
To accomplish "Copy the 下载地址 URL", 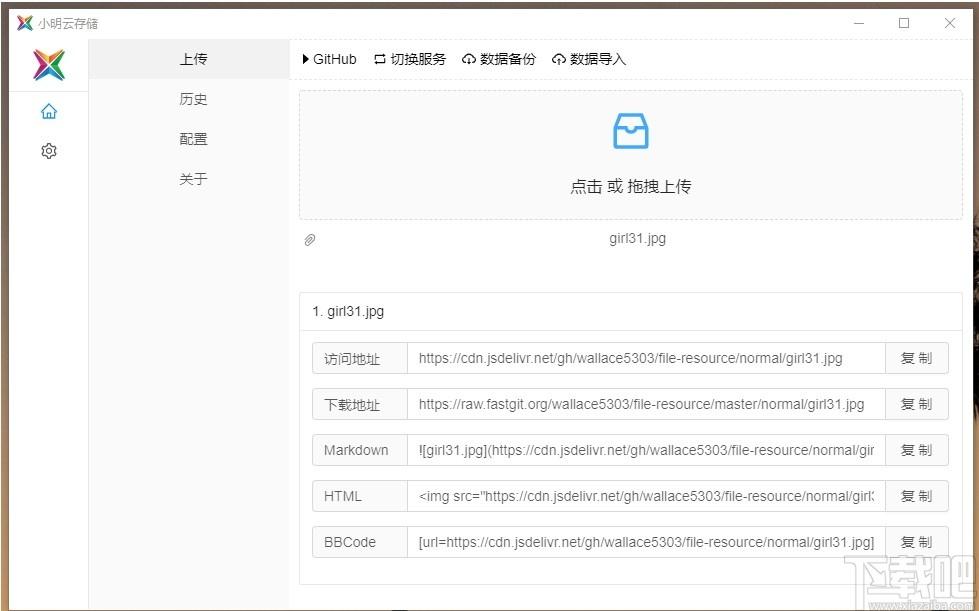I will tap(917, 404).
